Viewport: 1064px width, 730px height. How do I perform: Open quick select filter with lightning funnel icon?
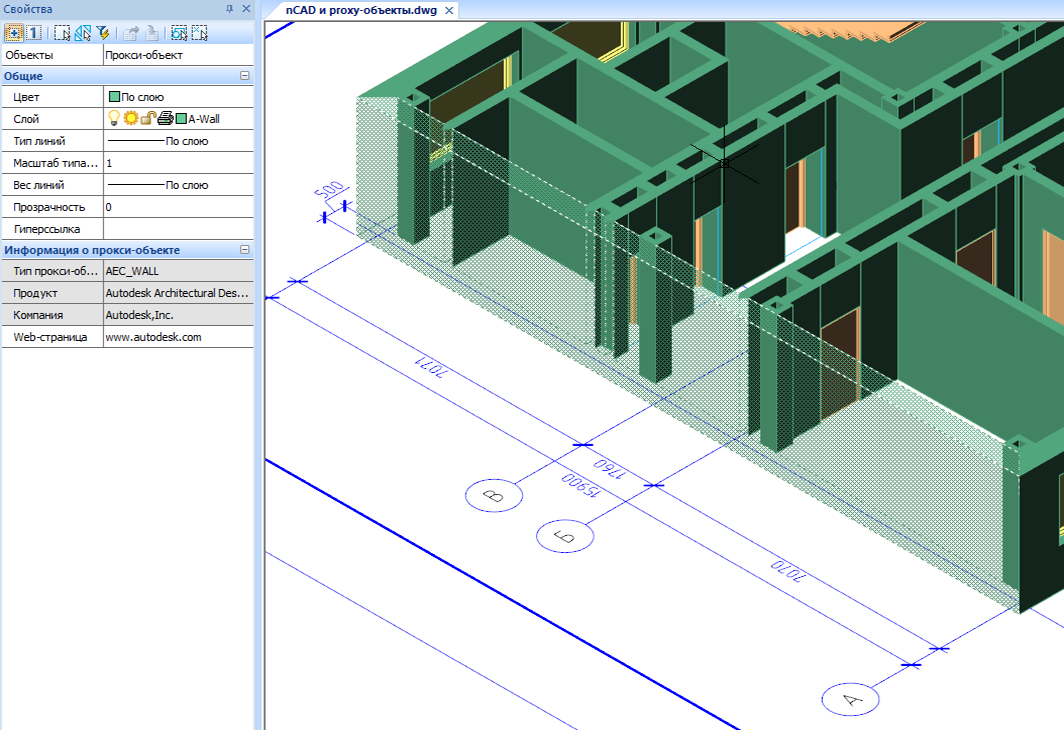click(102, 32)
